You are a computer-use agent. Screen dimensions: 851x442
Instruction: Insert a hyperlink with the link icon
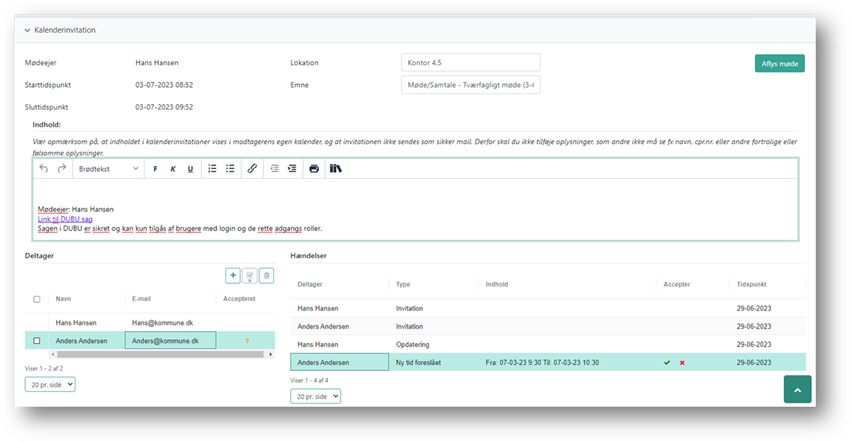pyautogui.click(x=252, y=169)
